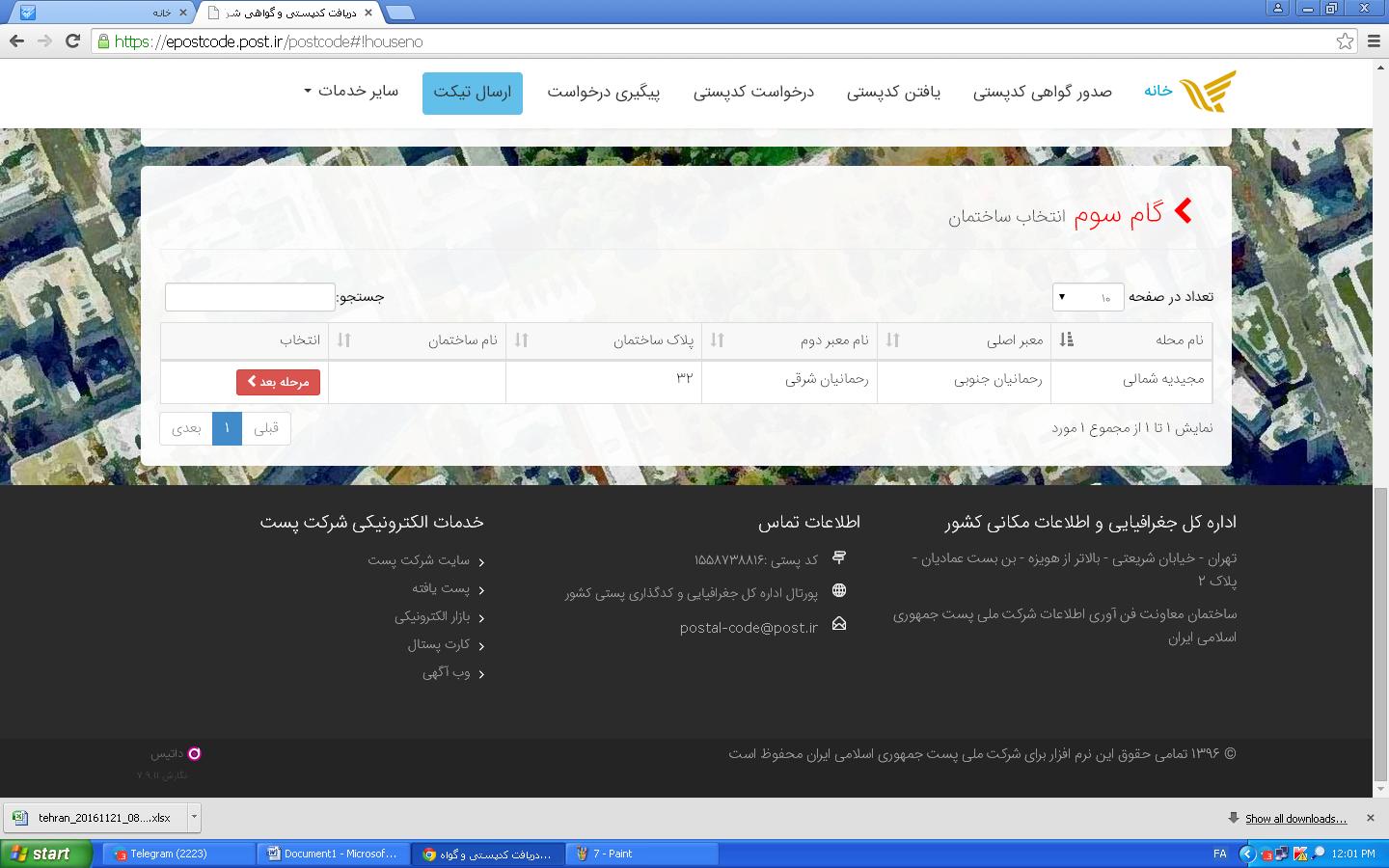The image size is (1389, 868).
Task: Click cell رحمانیان جنوبی
Action: pos(964,382)
